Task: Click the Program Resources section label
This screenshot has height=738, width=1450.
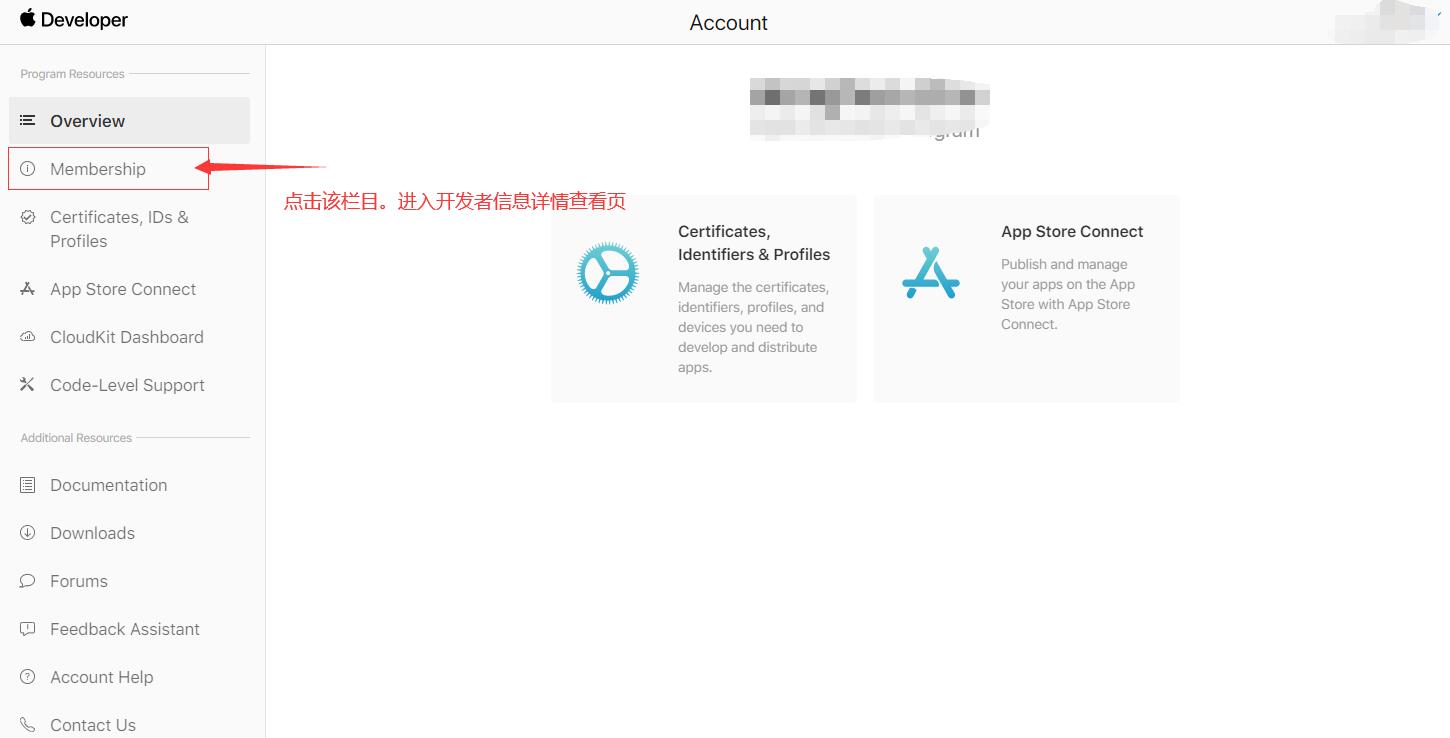Action: pos(72,74)
